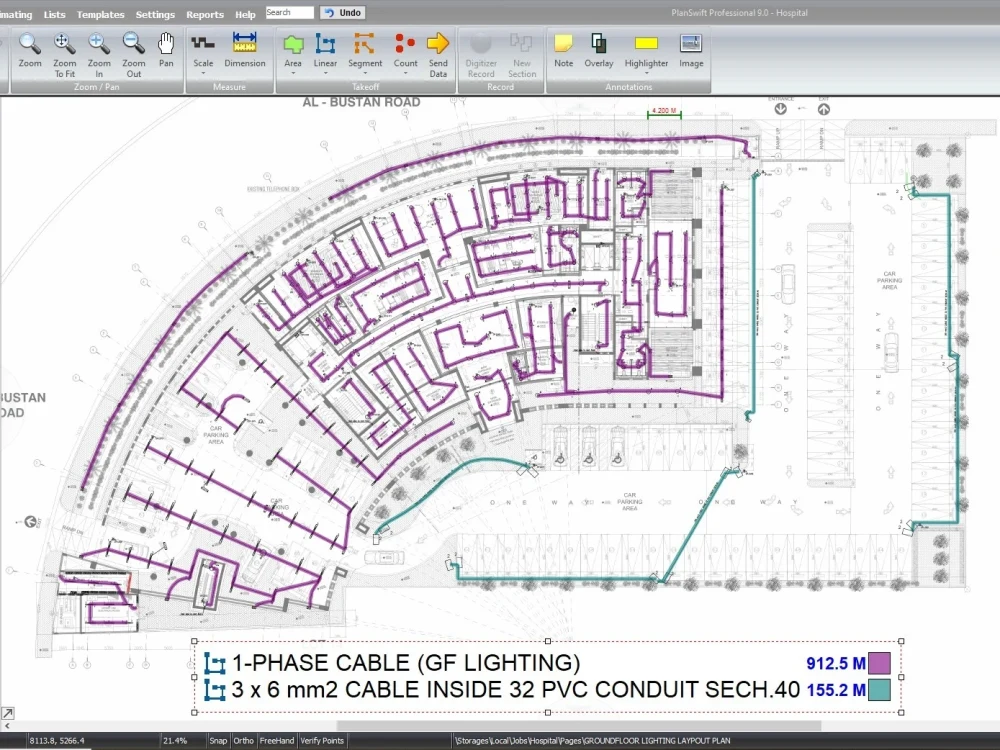Open the Templates menu
This screenshot has width=1000, height=750.
[x=100, y=14]
